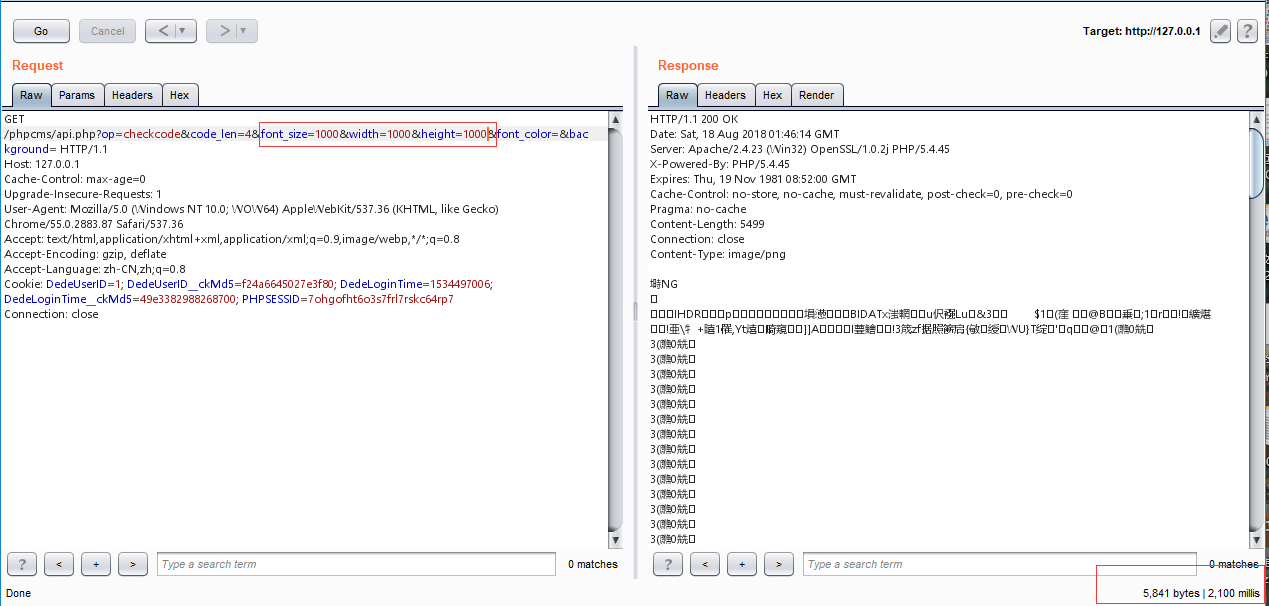1269x606 pixels.
Task: Open the help question mark icon near Target
Action: pyautogui.click(x=1247, y=31)
